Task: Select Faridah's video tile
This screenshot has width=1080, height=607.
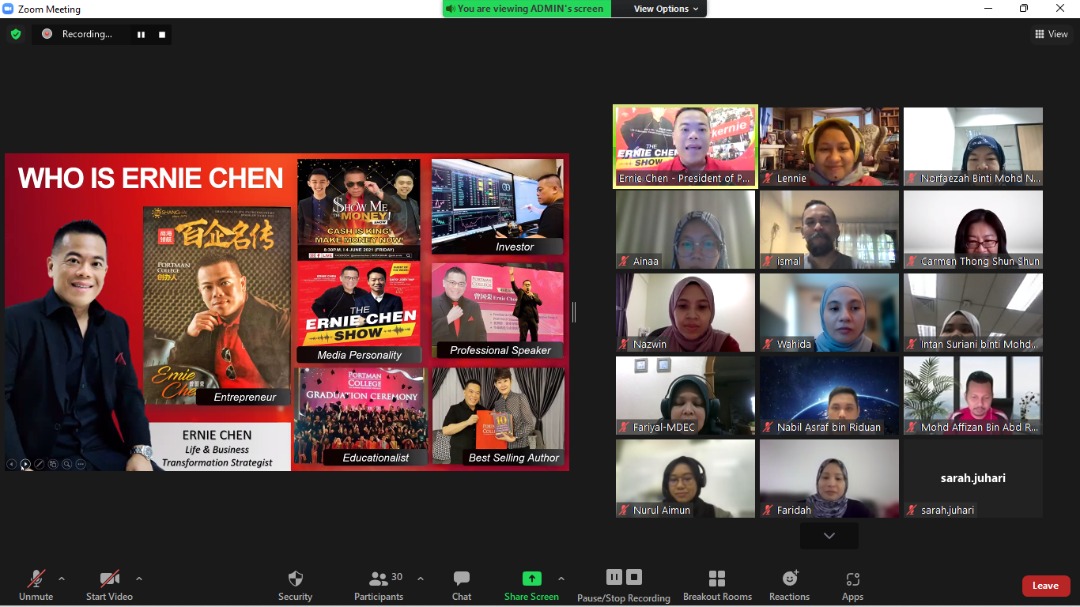Action: pos(829,479)
